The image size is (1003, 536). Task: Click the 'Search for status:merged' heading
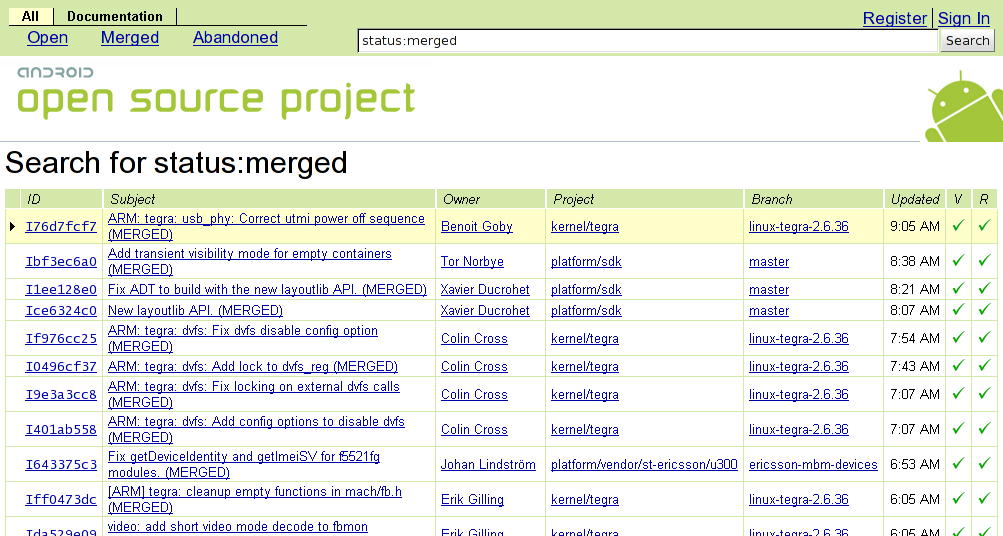click(177, 162)
